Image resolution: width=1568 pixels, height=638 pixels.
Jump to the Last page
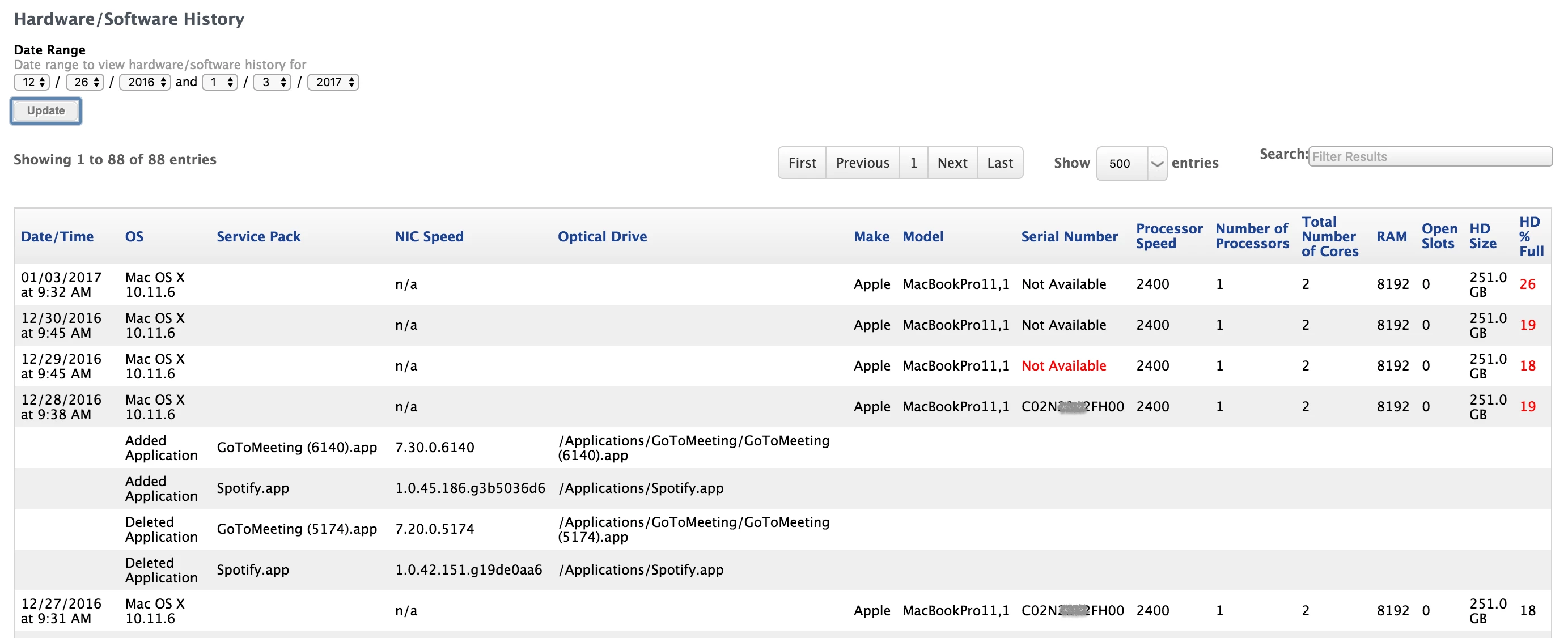(x=999, y=163)
